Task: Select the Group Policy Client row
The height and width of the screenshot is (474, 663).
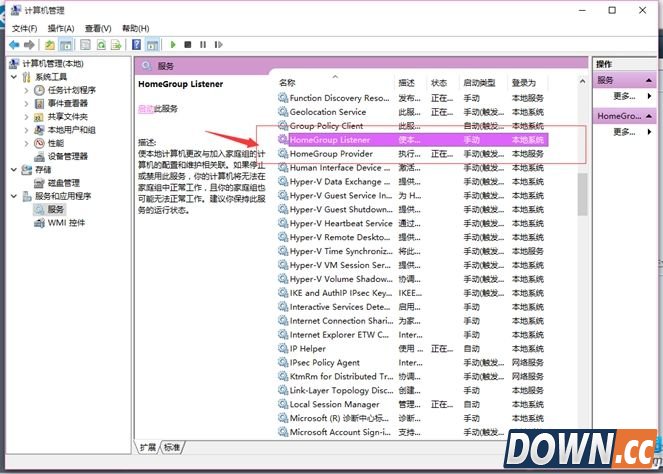Action: coord(413,126)
